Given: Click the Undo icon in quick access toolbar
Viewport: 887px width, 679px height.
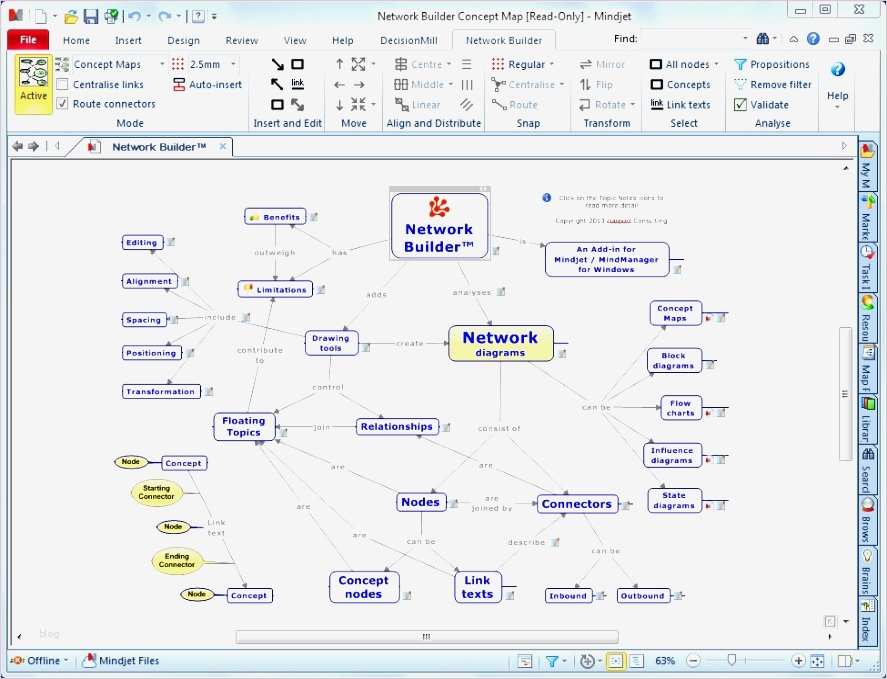Looking at the screenshot, I should (x=134, y=16).
